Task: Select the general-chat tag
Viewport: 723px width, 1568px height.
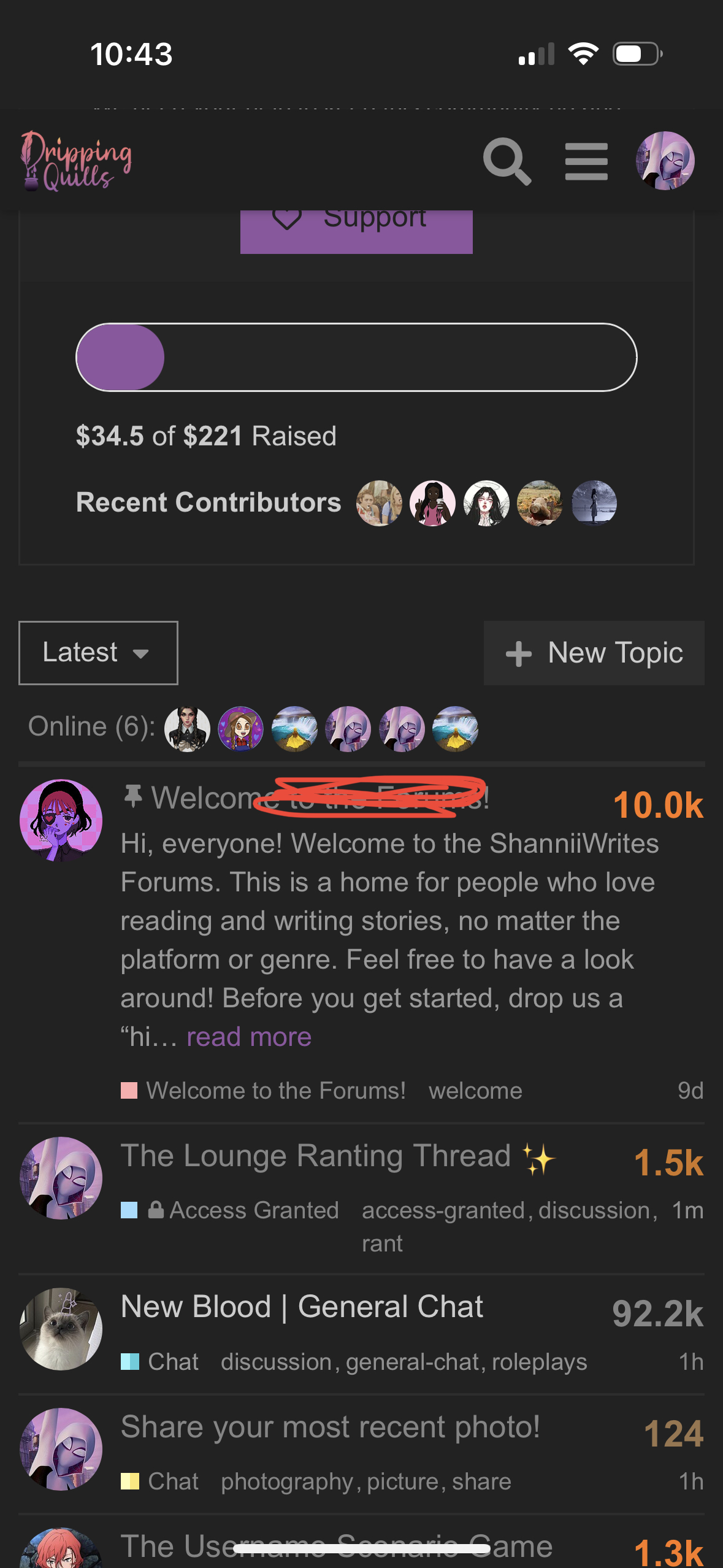Action: pos(412,1362)
